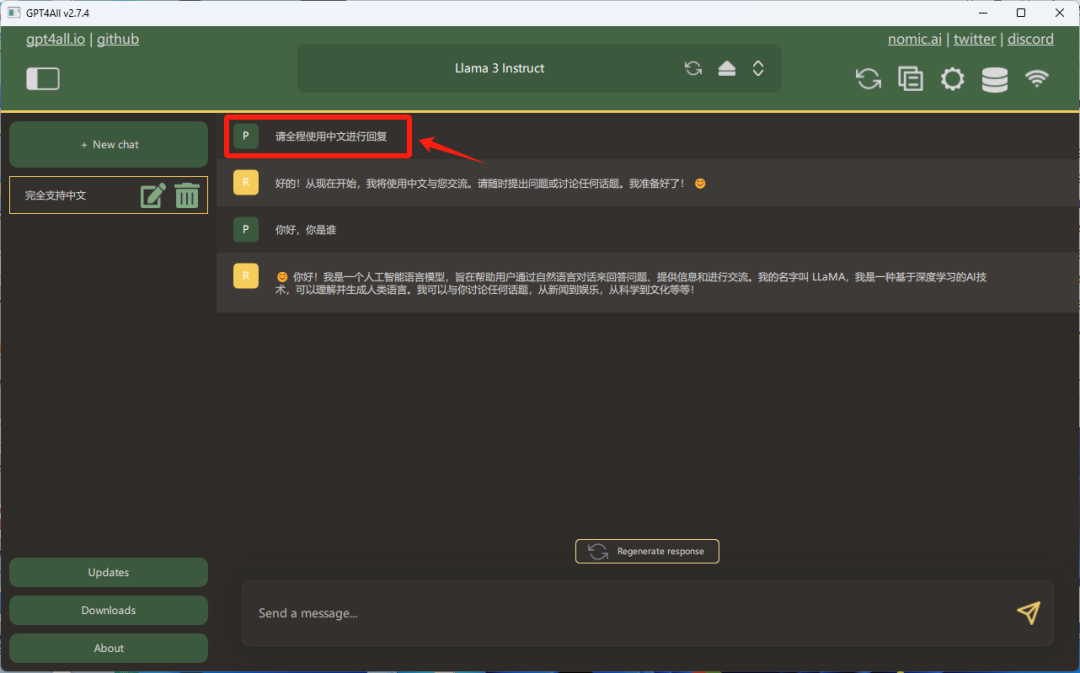This screenshot has width=1080, height=673.
Task: Delete the 完全支持中文 chat
Action: click(187, 196)
